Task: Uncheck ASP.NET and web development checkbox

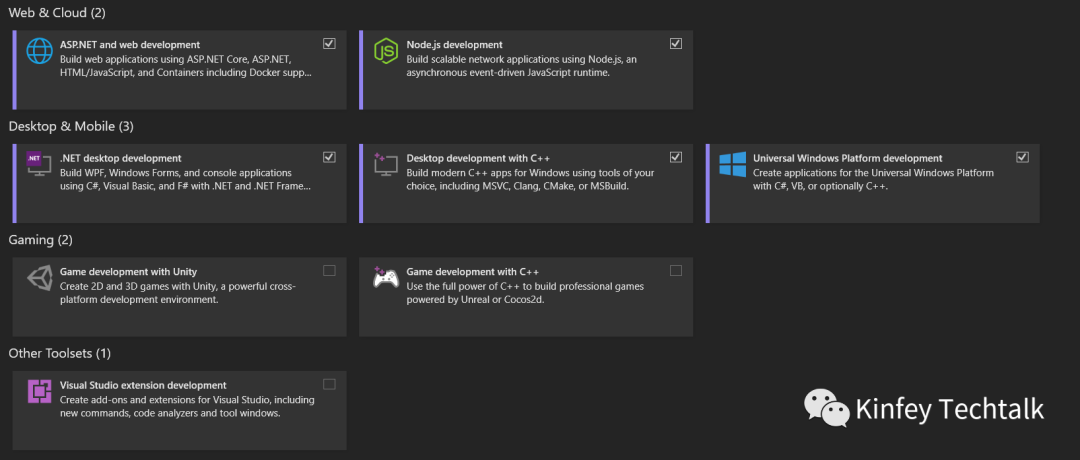Action: pyautogui.click(x=329, y=43)
